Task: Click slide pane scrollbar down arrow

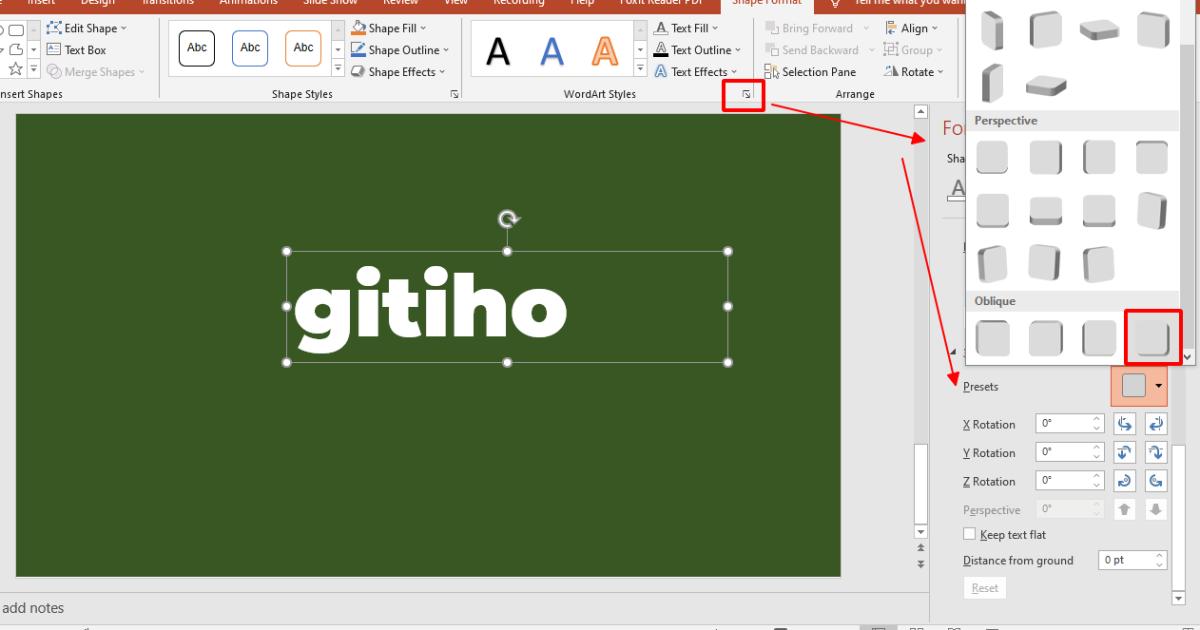Action: point(921,532)
